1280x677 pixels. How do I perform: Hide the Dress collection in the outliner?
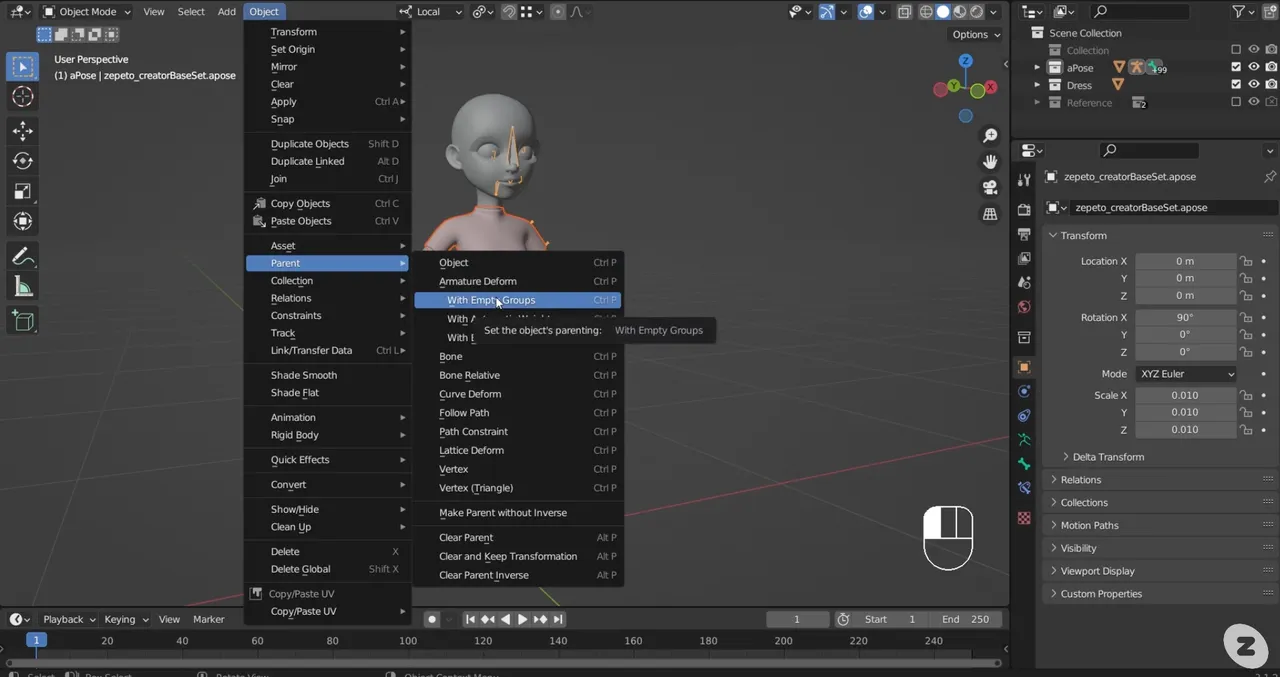(x=1253, y=85)
